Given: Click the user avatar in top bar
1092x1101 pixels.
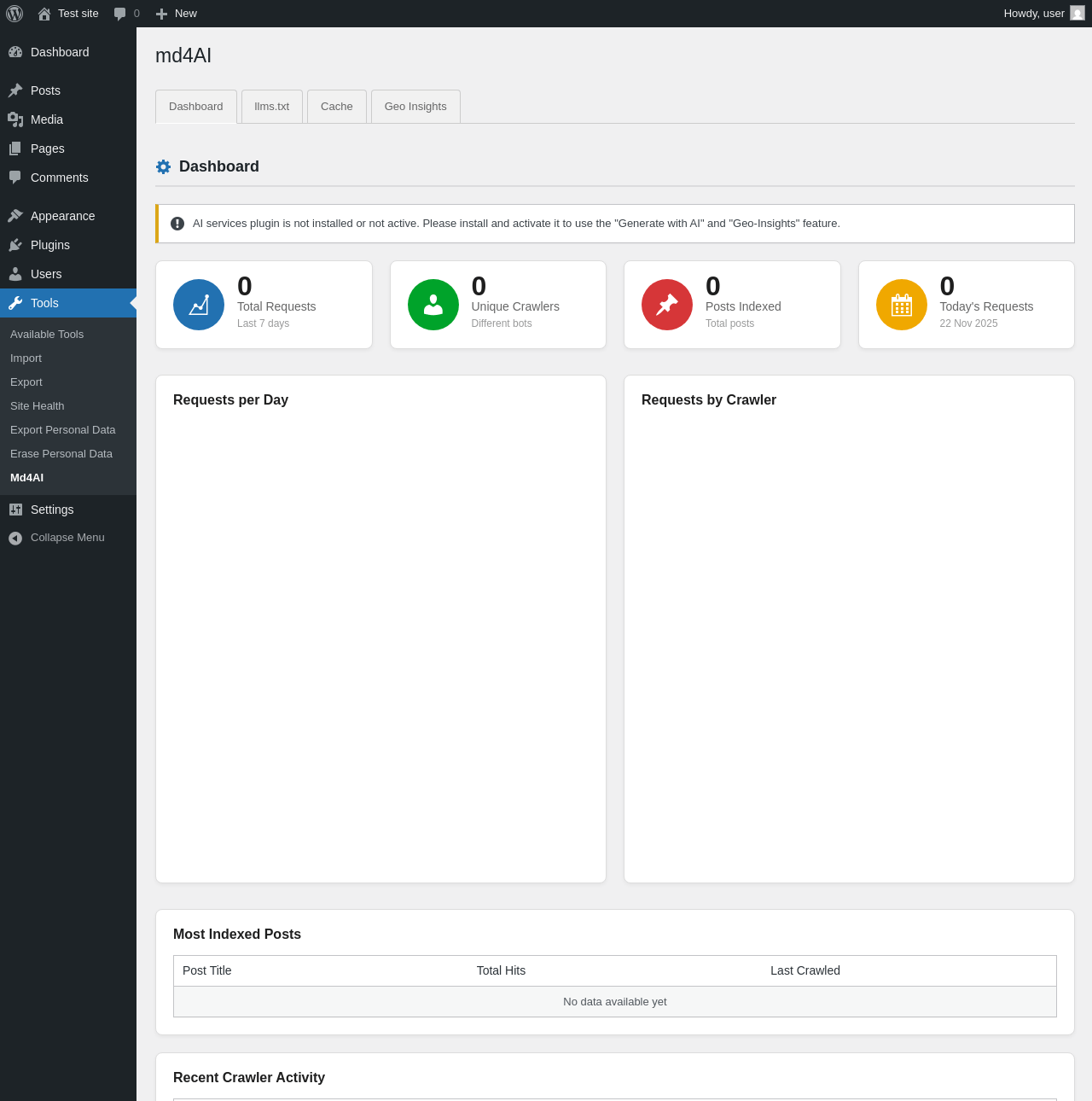Looking at the screenshot, I should click(x=1077, y=13).
